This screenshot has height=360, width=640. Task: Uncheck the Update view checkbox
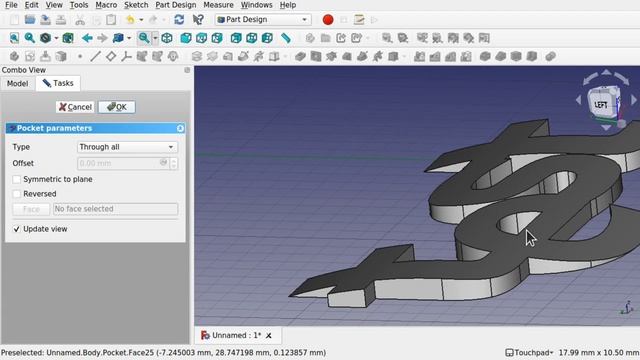pos(16,229)
